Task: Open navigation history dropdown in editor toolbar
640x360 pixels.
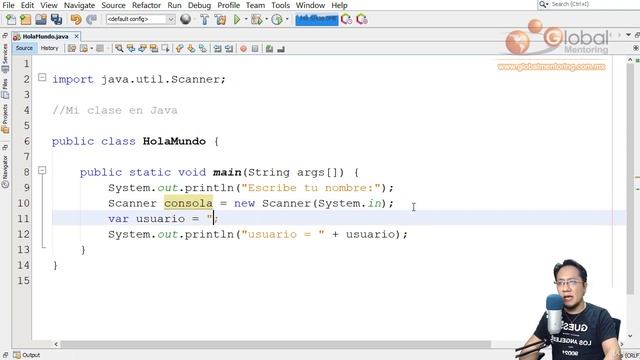Action: (x=91, y=49)
